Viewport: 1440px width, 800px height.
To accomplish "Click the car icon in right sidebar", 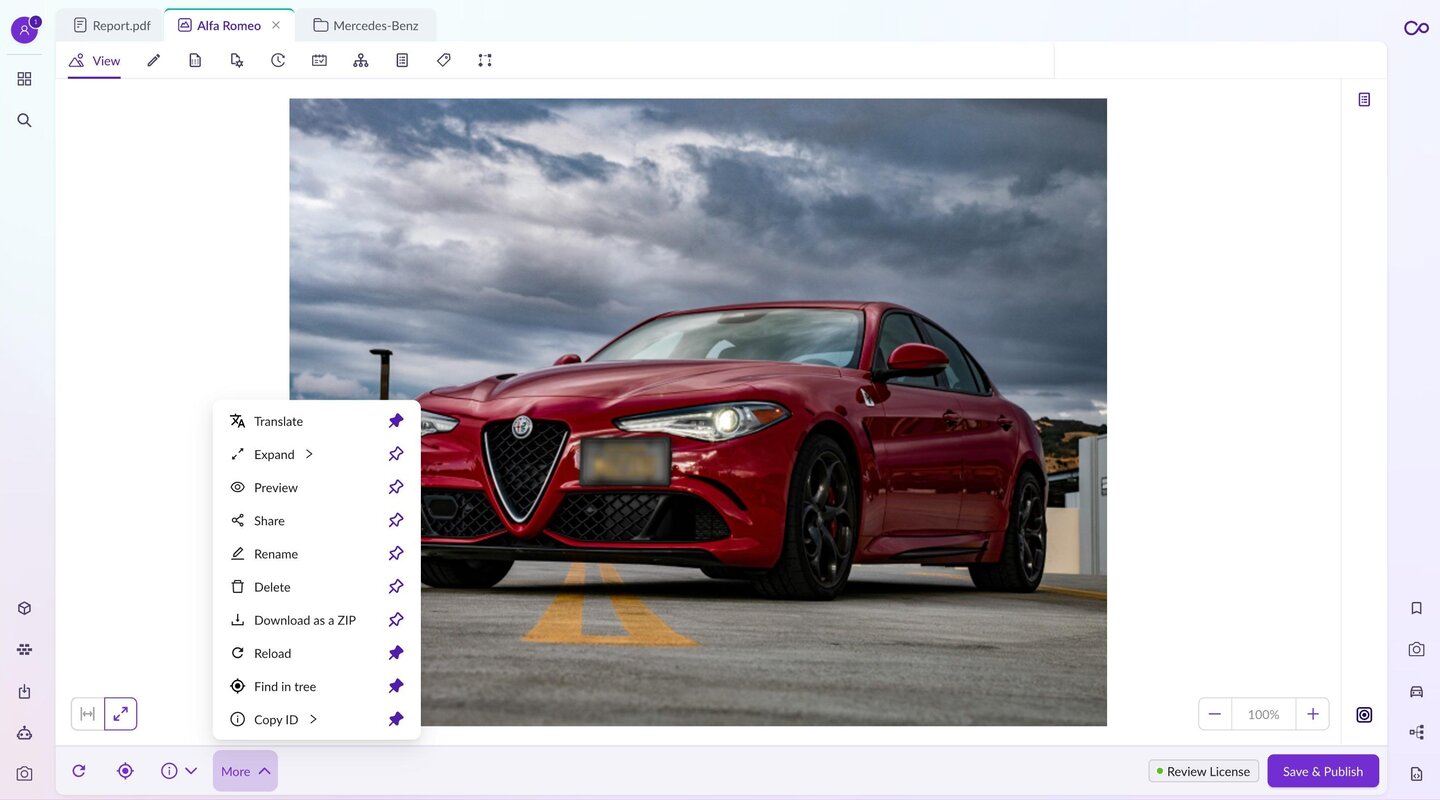I will [x=1416, y=691].
